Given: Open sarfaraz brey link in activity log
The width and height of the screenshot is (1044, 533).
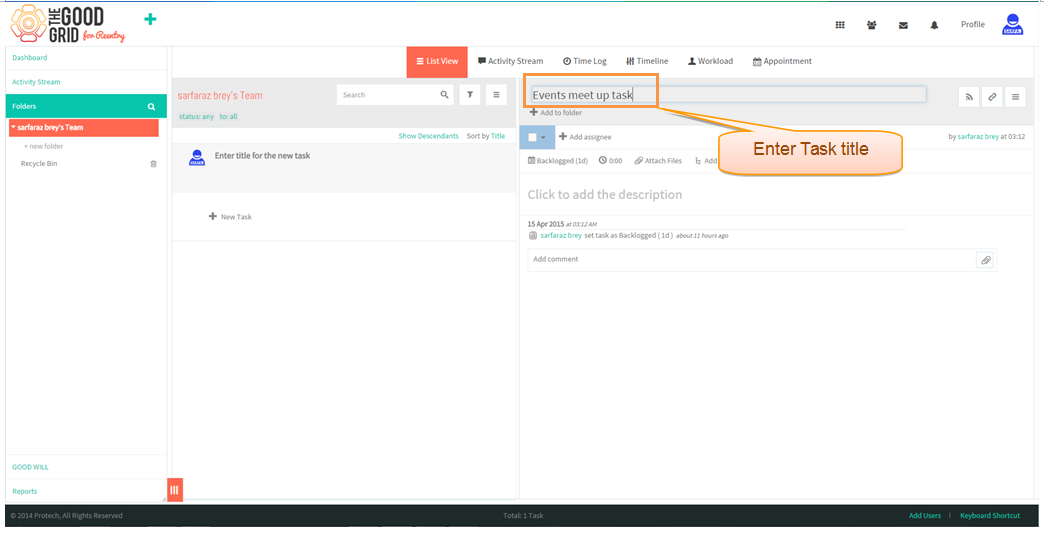Looking at the screenshot, I should 561,236.
